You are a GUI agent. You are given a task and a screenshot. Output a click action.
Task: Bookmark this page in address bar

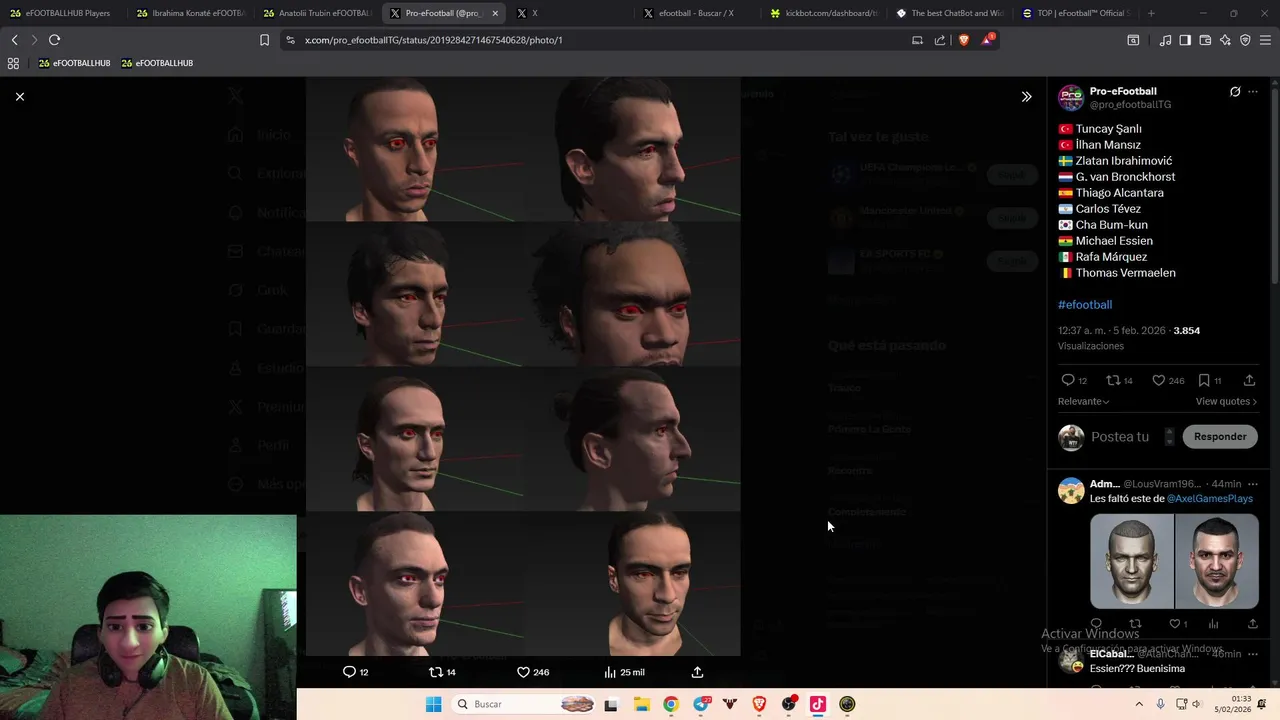coord(264,40)
